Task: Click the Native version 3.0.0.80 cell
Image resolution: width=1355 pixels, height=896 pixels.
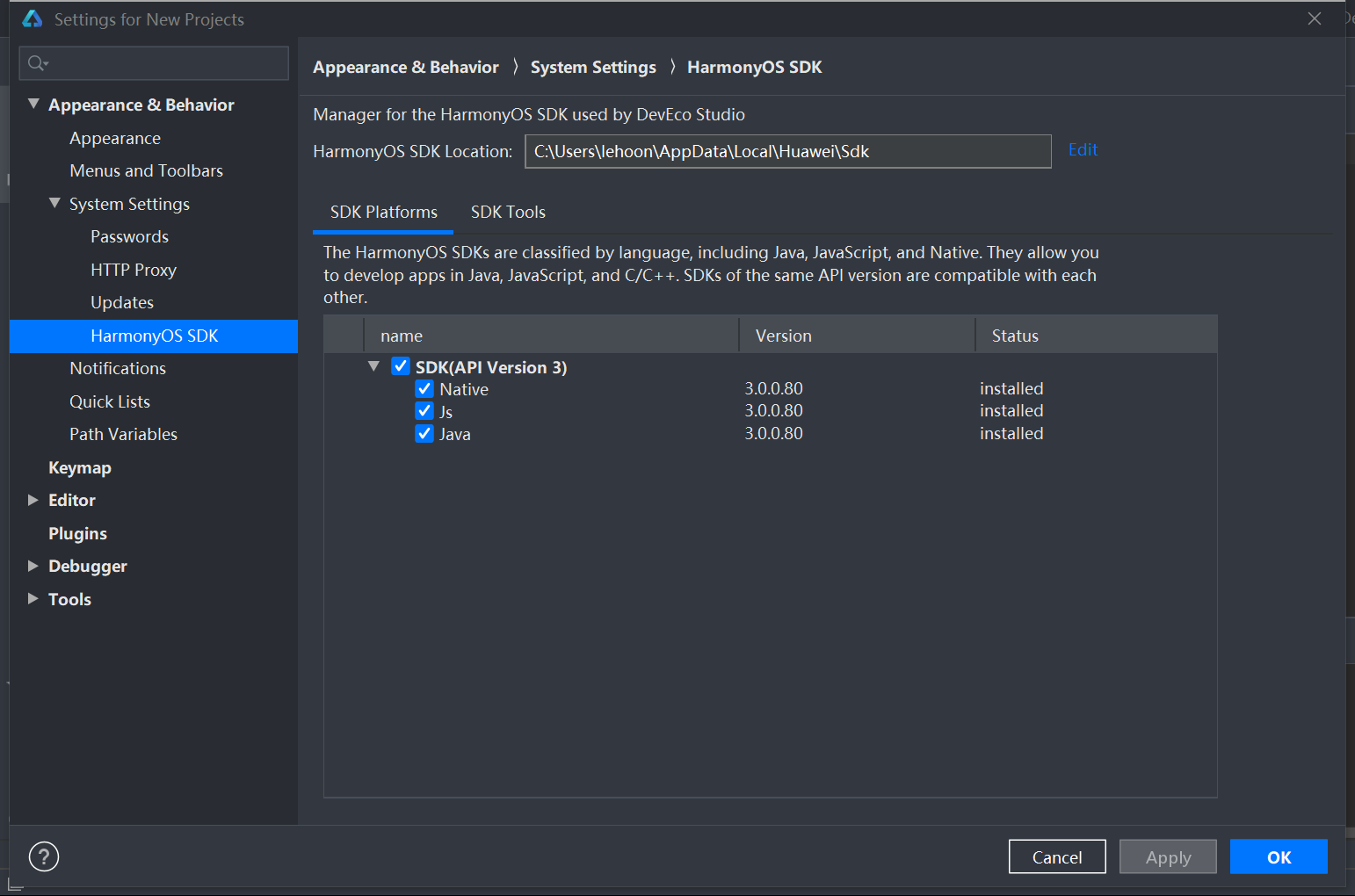Action: pos(774,388)
